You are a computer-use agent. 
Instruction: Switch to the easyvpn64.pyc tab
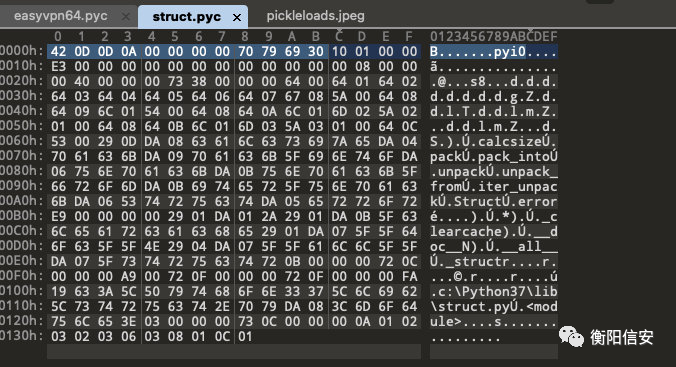(x=61, y=16)
